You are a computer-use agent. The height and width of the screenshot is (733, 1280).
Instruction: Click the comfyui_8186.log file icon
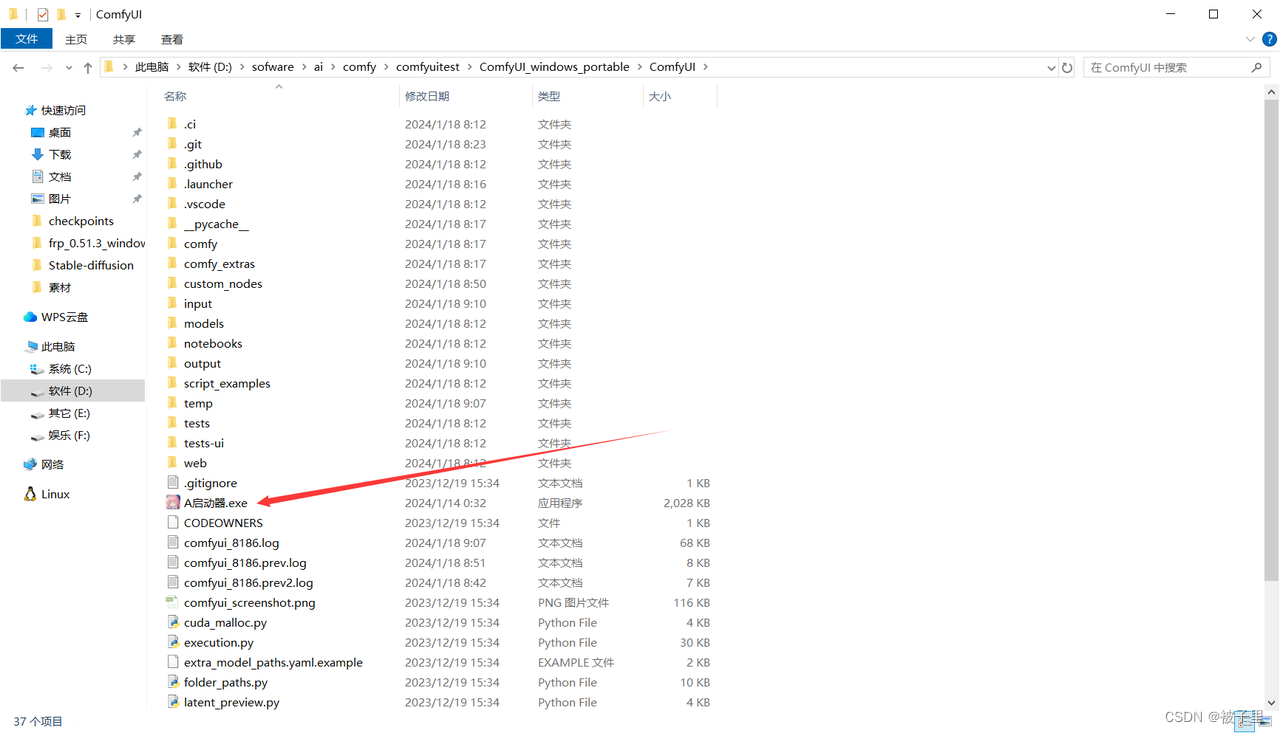(173, 543)
